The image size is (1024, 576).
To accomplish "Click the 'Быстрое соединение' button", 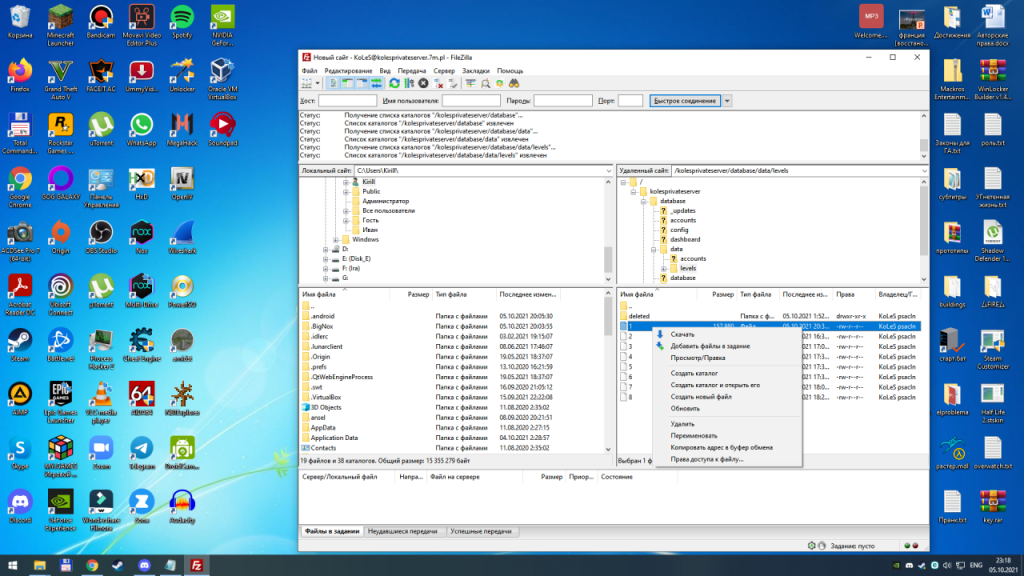I will point(684,101).
